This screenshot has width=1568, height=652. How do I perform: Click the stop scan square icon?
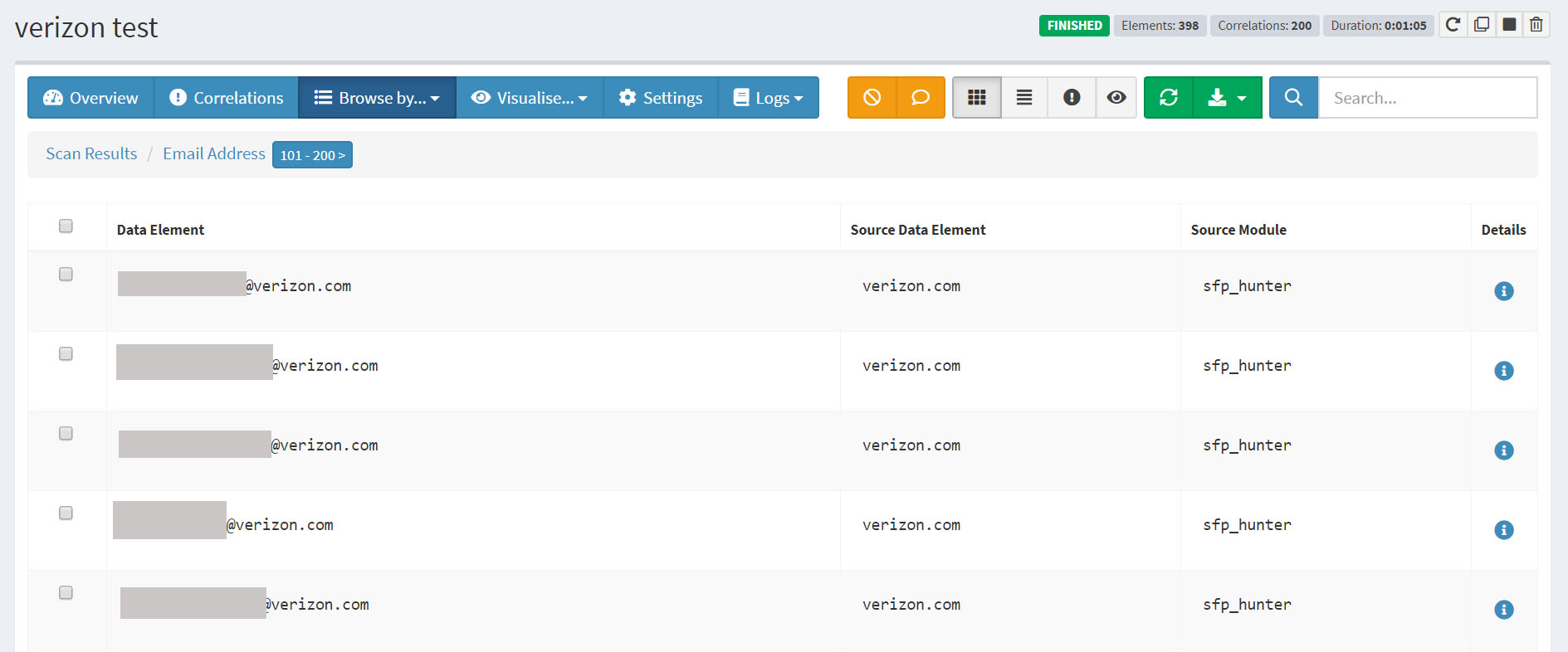(1509, 25)
